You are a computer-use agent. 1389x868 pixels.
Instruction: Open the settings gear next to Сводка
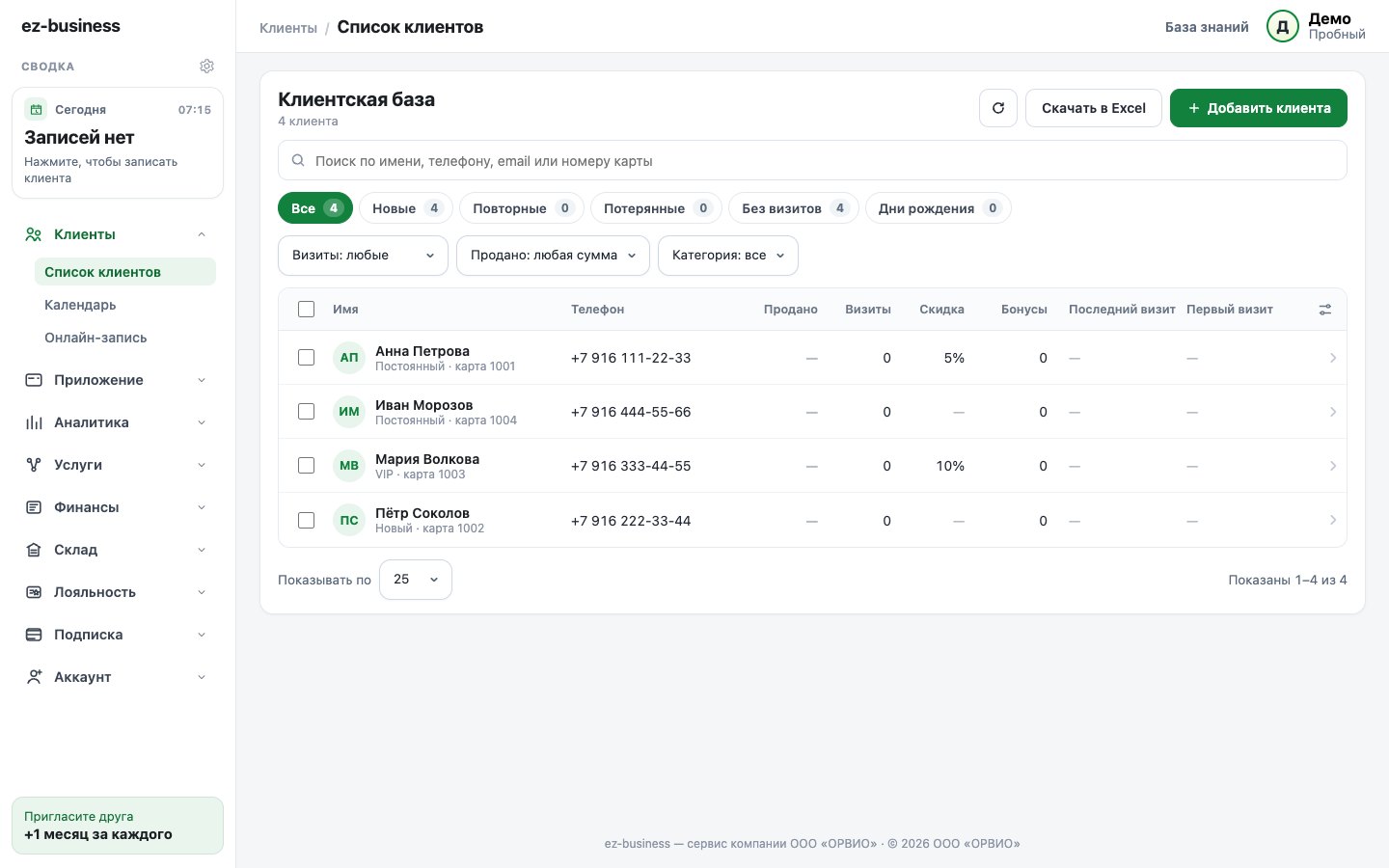tap(206, 67)
